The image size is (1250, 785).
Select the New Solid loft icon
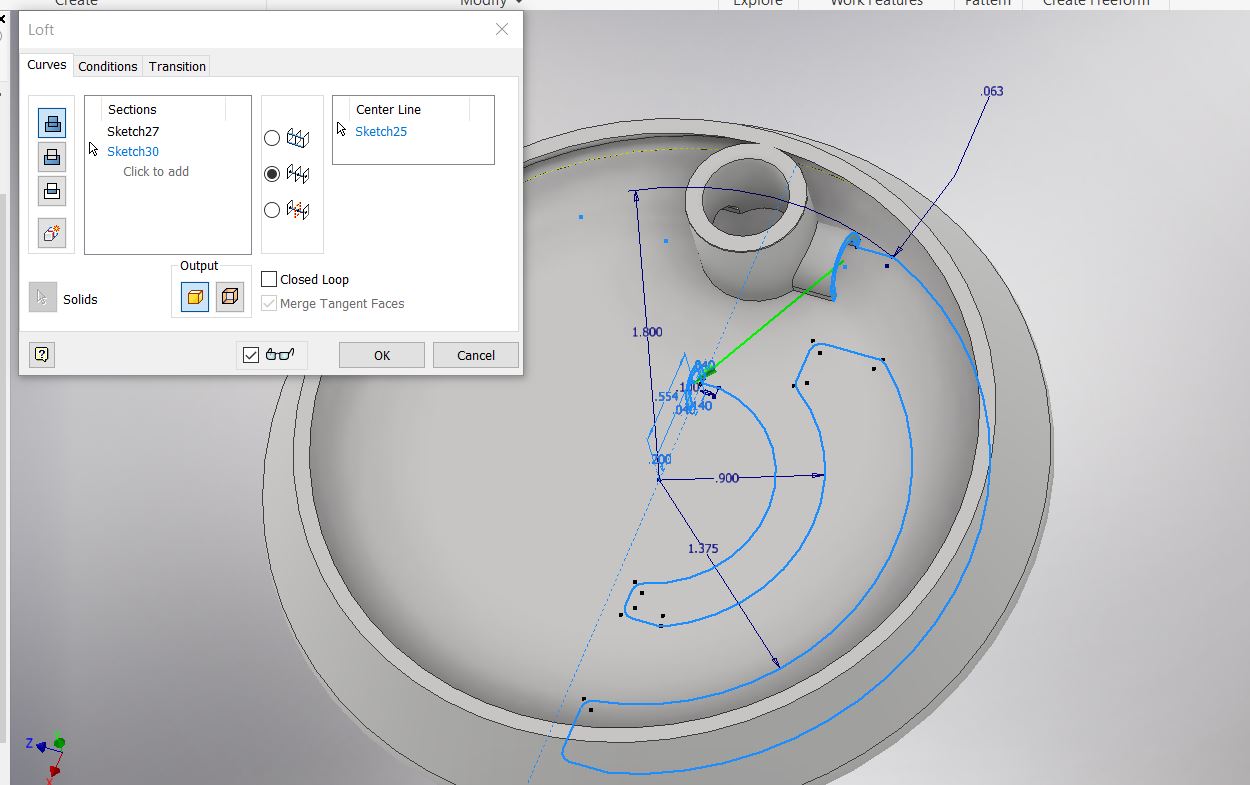[51, 232]
